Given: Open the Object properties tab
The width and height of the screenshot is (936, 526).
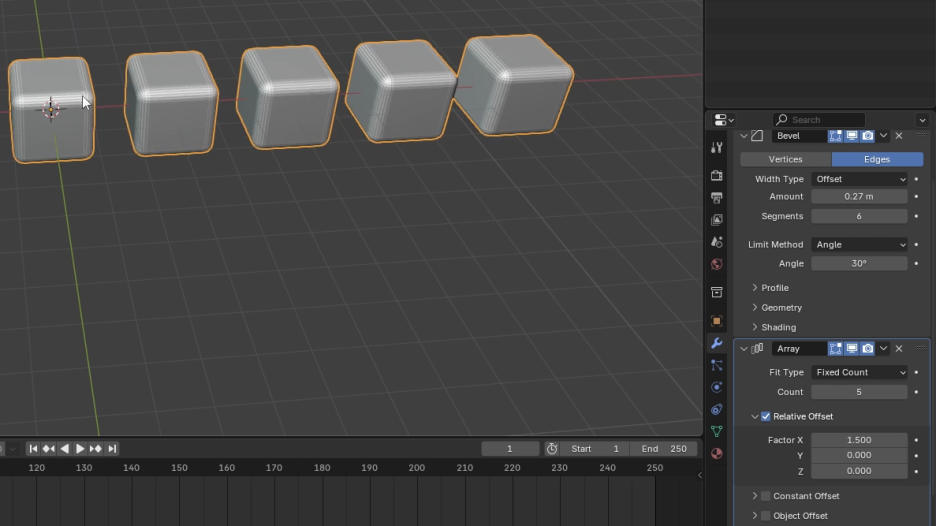Looking at the screenshot, I should (x=717, y=321).
